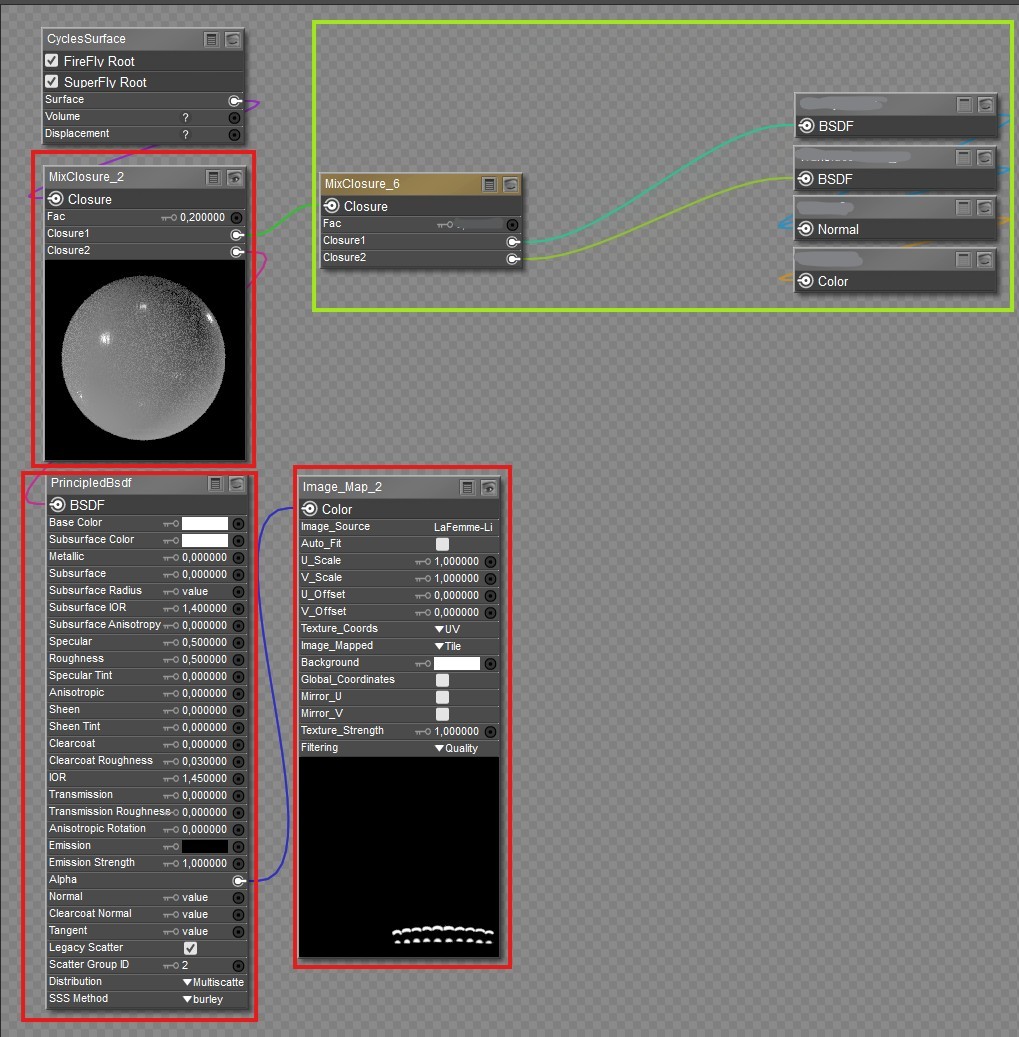Image resolution: width=1019 pixels, height=1037 pixels.
Task: Uncheck the SuperFly Root checkbox
Action: point(52,81)
